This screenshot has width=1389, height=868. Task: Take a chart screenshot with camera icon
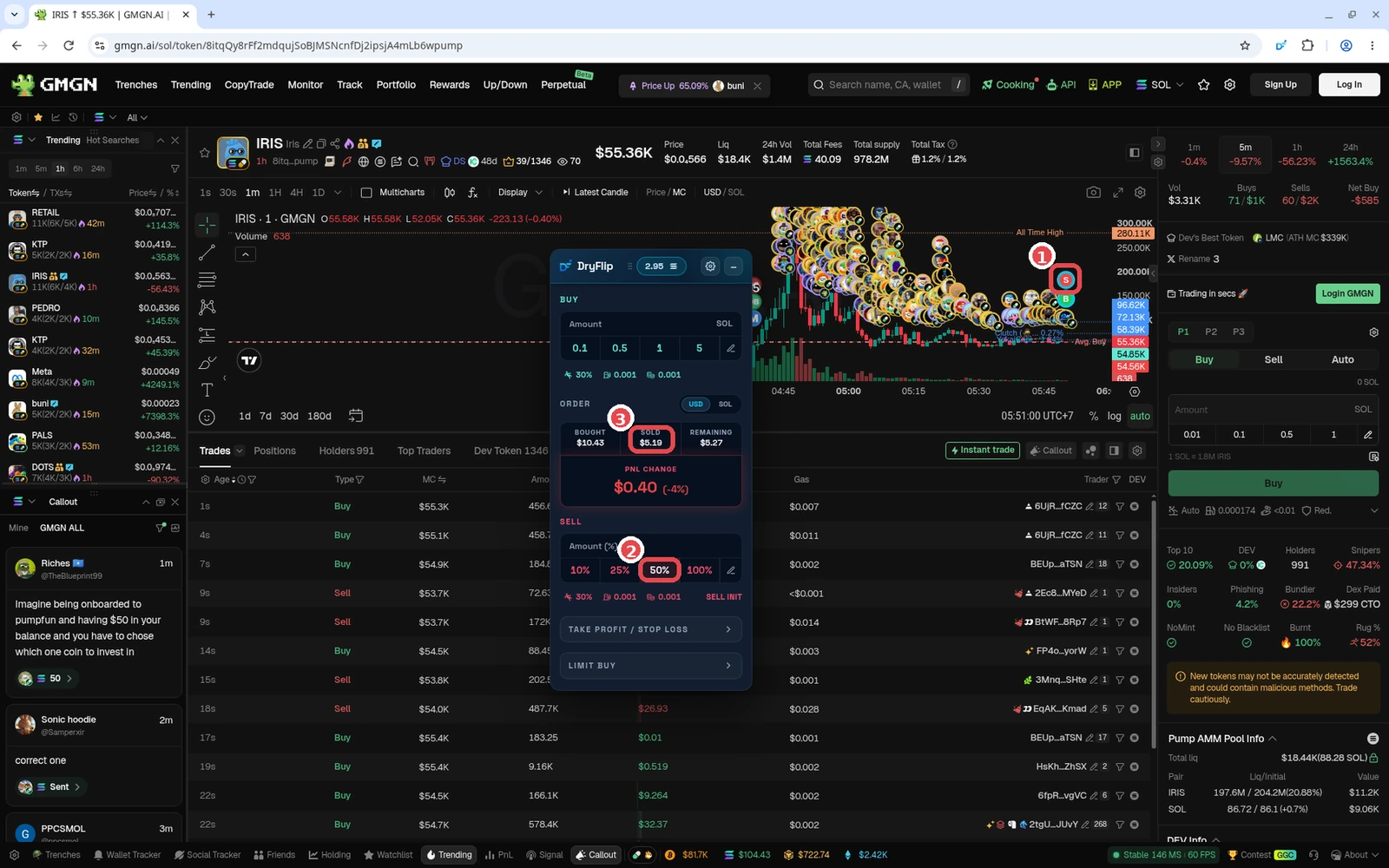[x=1094, y=192]
